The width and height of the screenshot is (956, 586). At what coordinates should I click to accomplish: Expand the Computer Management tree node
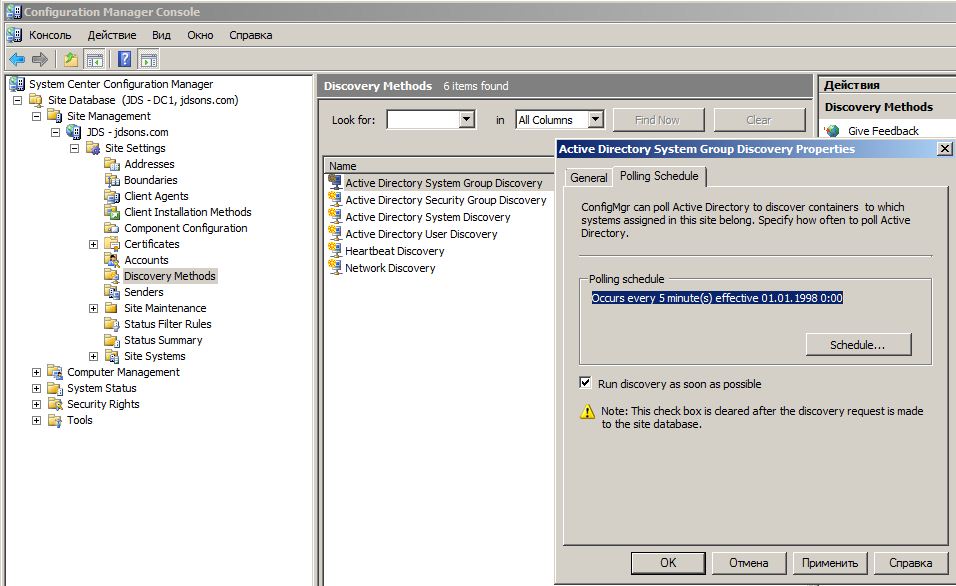[x=37, y=372]
